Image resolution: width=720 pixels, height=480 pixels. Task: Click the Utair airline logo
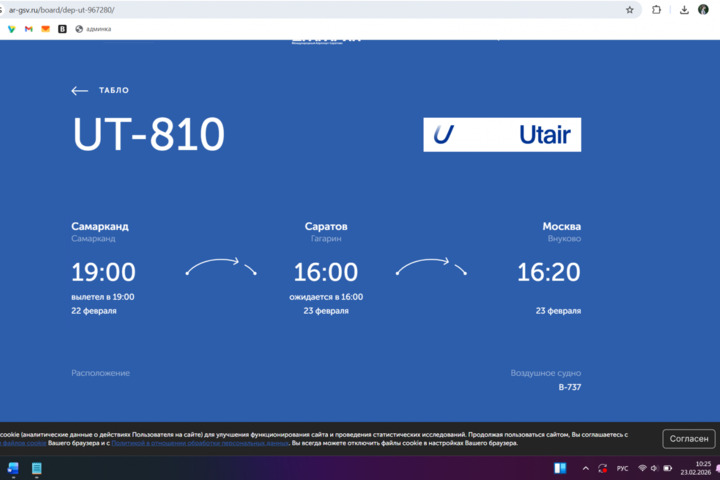[x=501, y=135]
